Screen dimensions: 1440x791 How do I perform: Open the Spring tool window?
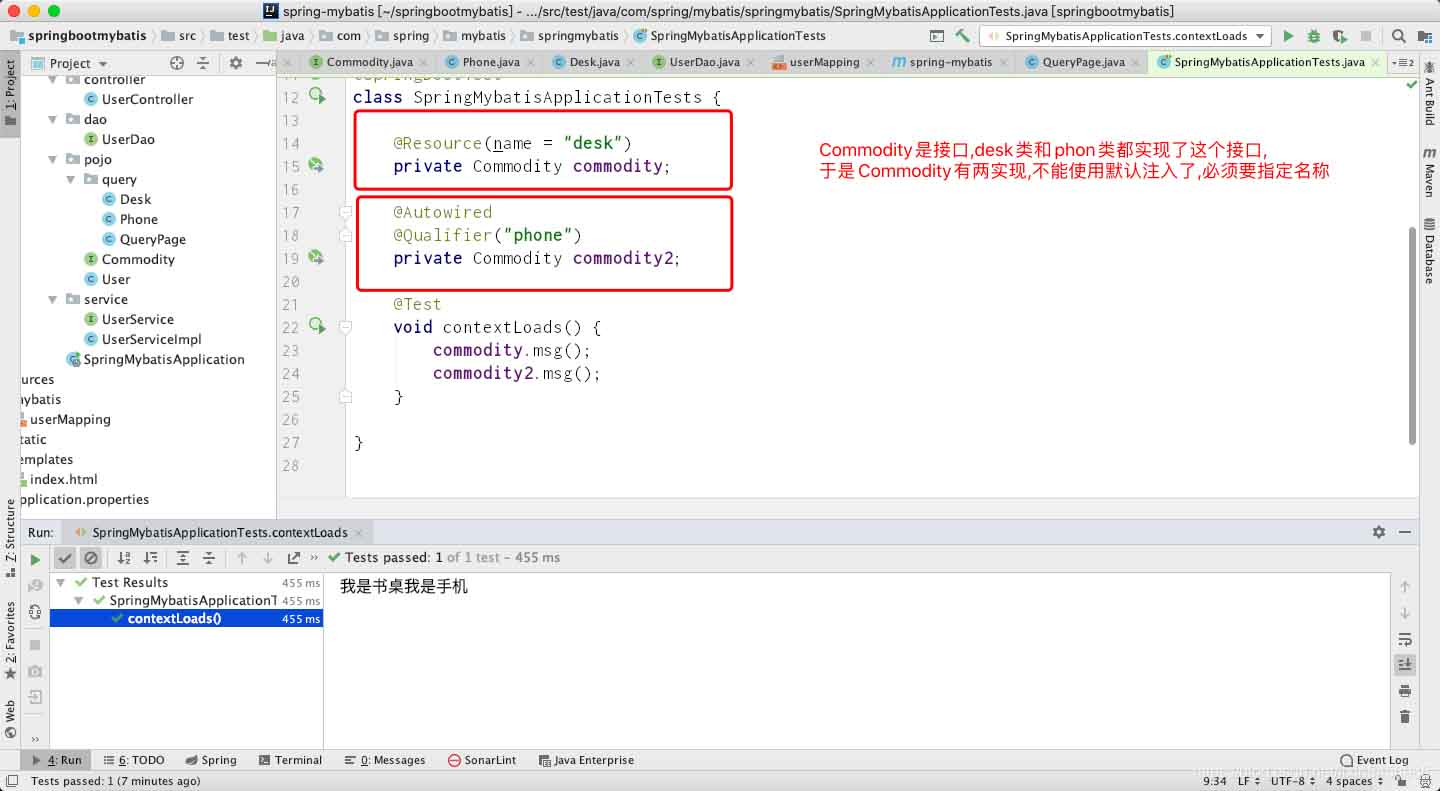click(x=210, y=760)
